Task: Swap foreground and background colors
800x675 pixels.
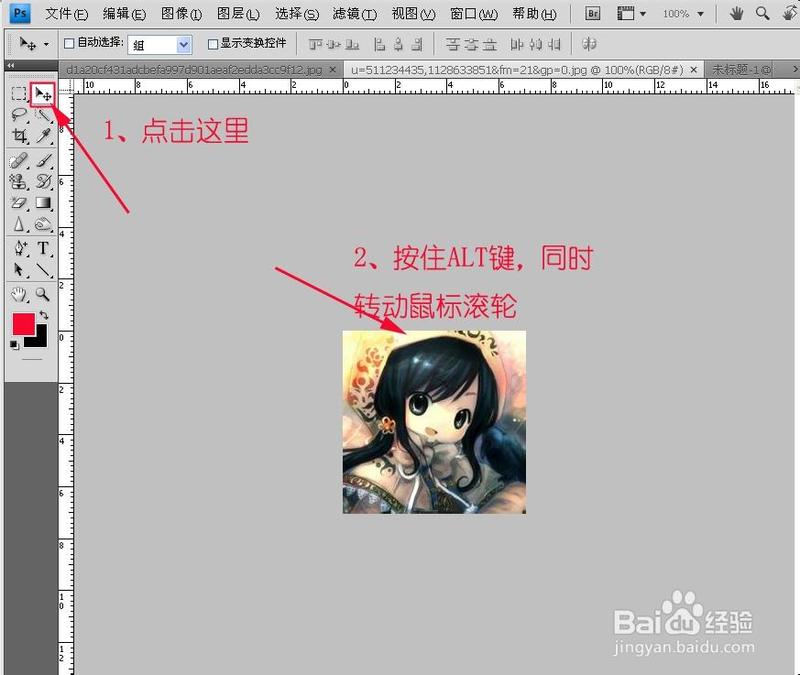Action: click(x=44, y=315)
